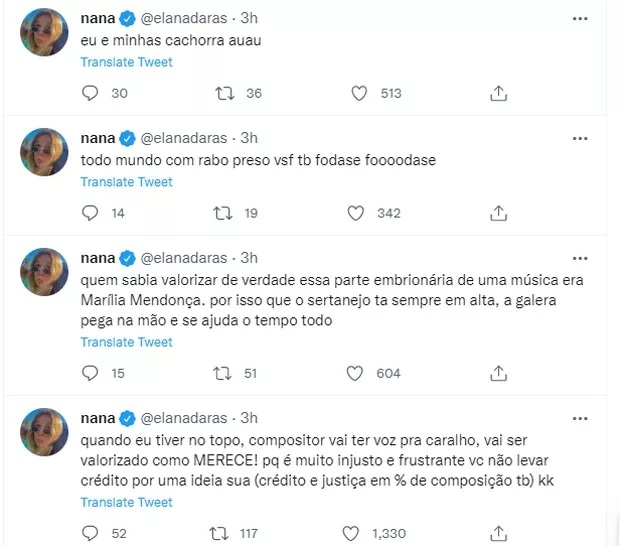The image size is (620, 546).
Task: Share the 'todo mundo com rabo preso' tweet
Action: tap(498, 213)
